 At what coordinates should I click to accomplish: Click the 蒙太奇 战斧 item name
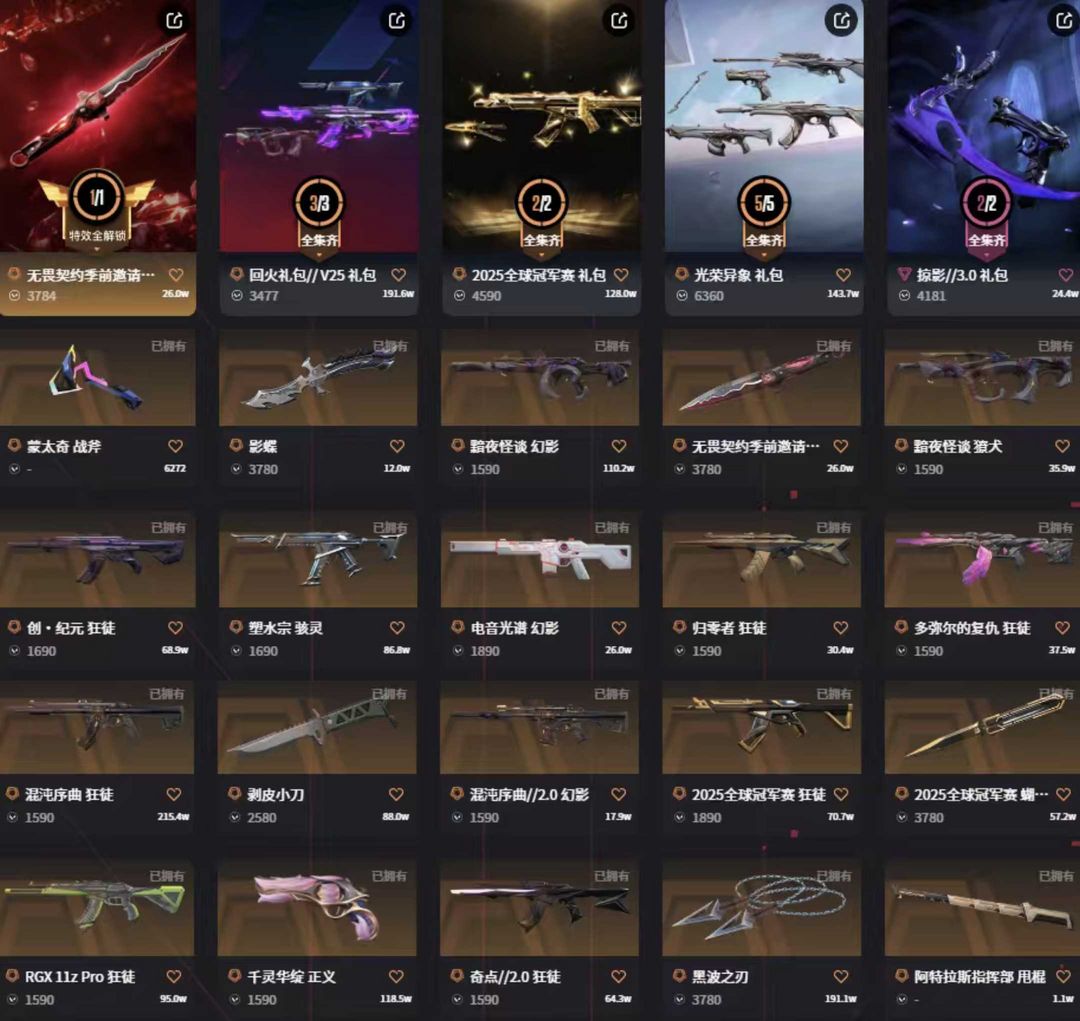(x=64, y=446)
